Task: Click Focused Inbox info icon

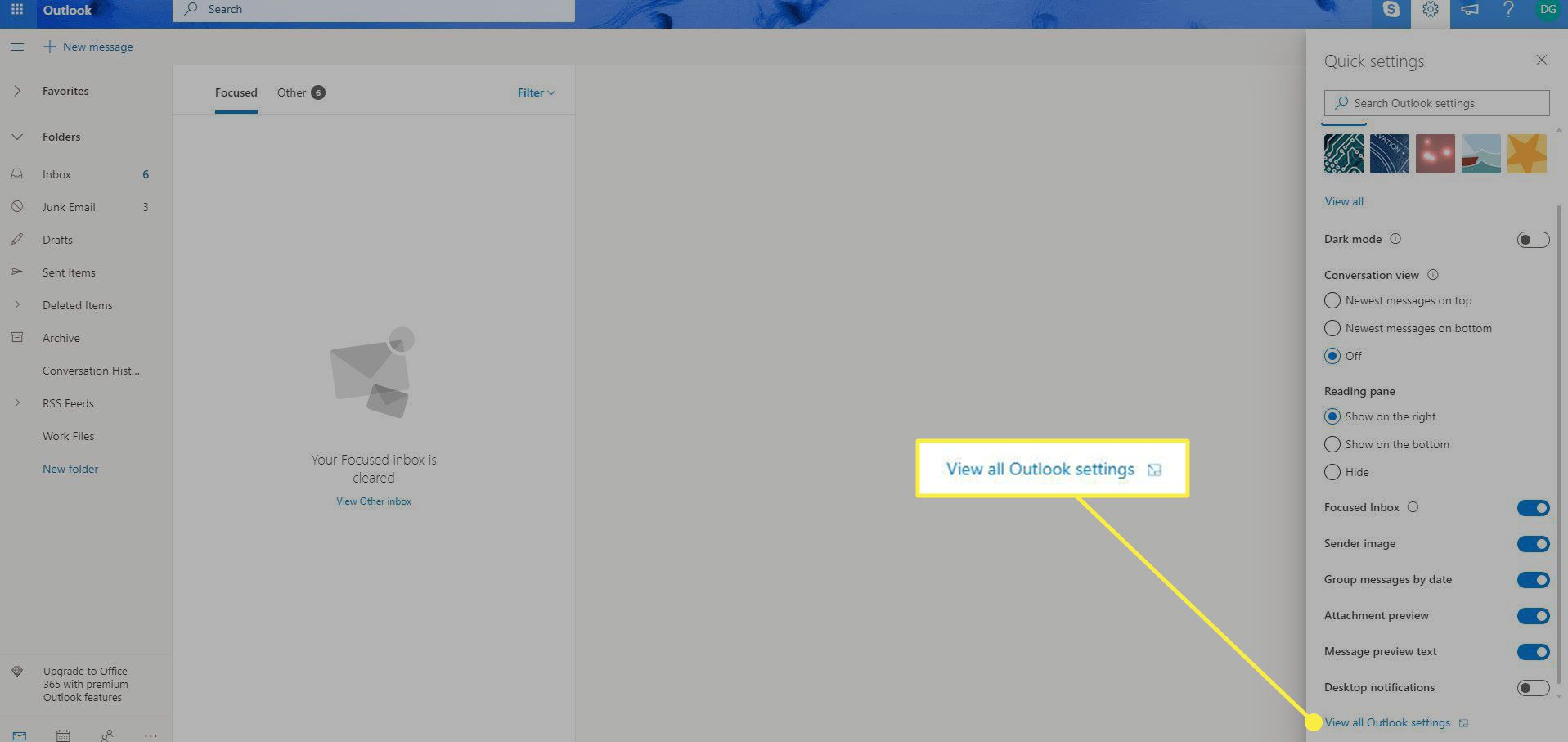Action: coord(1413,507)
